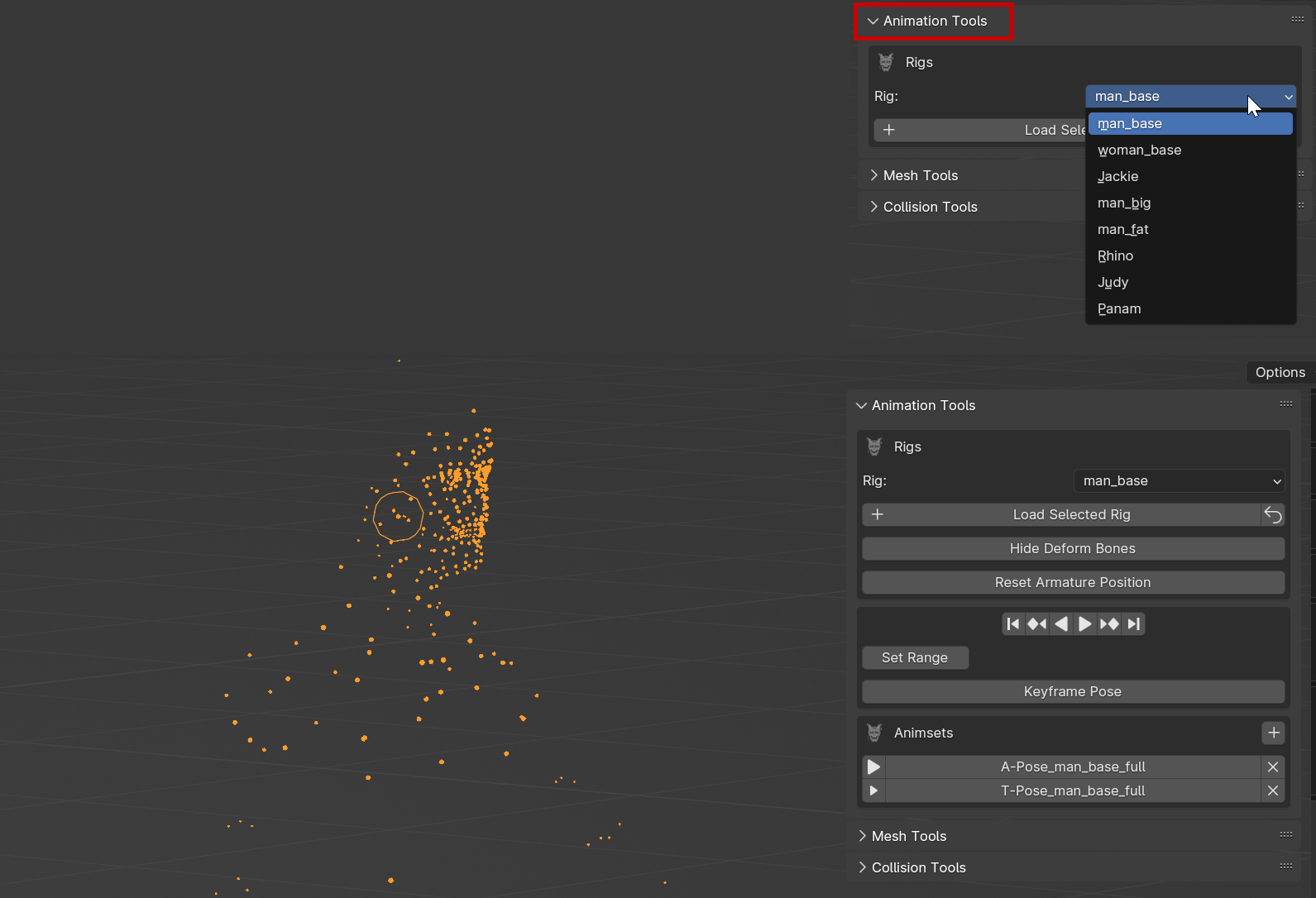Screen dimensions: 1316x898
Task: Play the A-Pose_man_base_full animset
Action: (873, 767)
